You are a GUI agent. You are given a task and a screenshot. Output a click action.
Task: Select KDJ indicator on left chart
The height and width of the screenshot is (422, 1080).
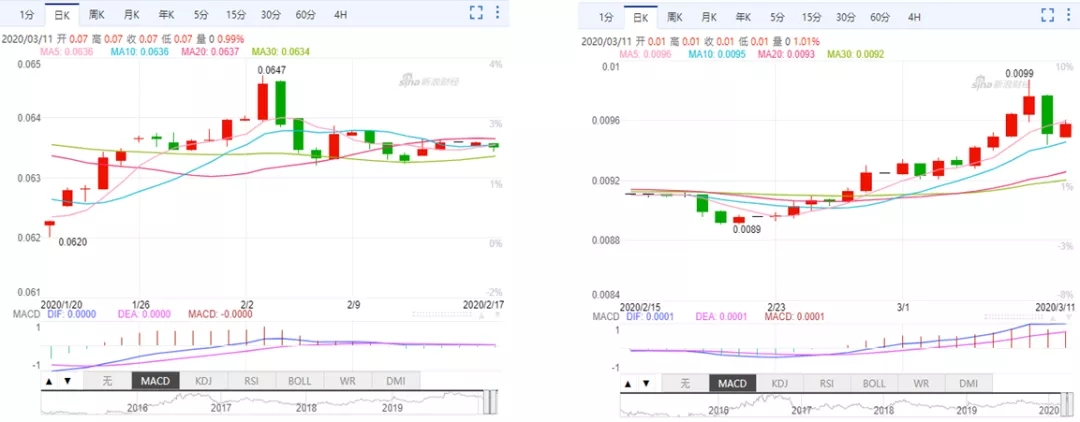click(202, 381)
